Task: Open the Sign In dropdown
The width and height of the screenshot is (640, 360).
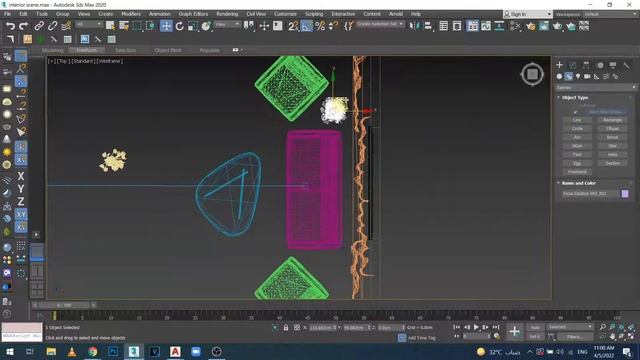Action: tap(528, 14)
